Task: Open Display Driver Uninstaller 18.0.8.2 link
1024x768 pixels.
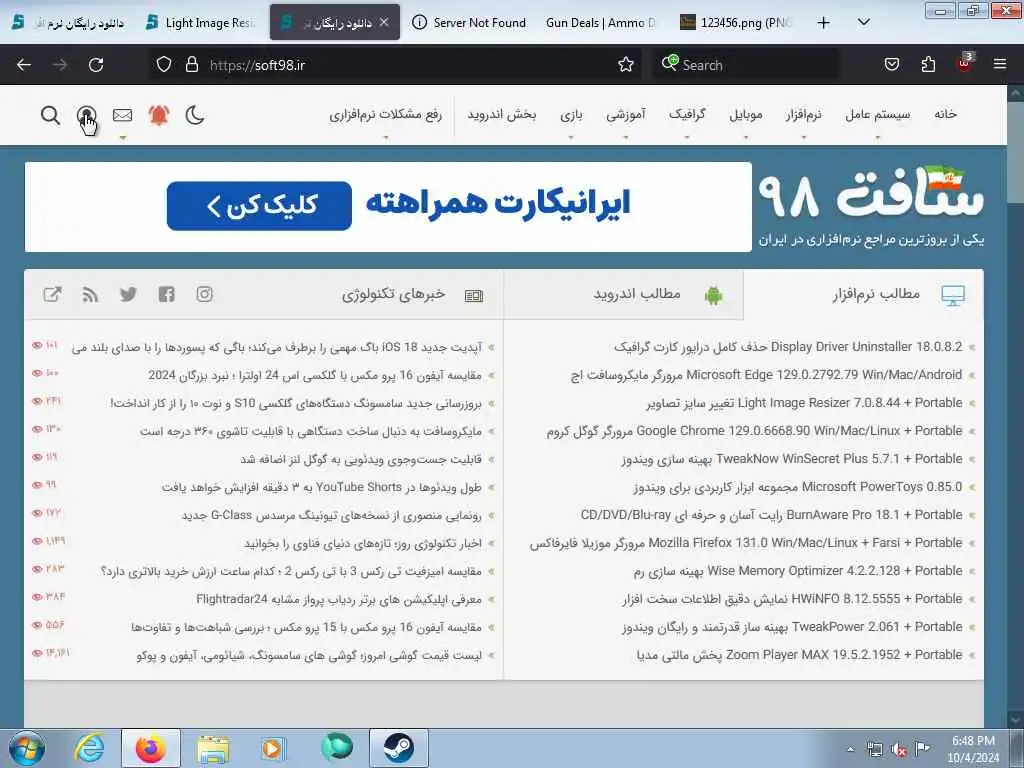Action: 788,347
